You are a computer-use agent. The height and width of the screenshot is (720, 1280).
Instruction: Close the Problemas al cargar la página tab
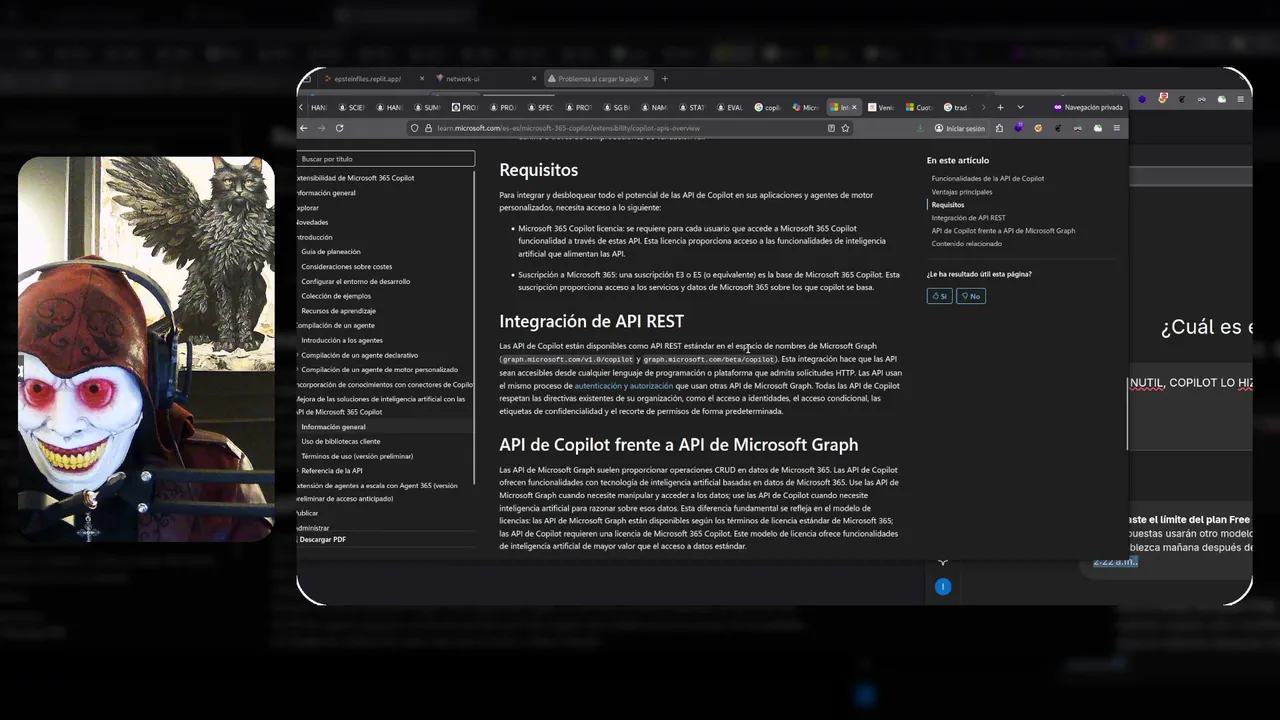coord(646,78)
